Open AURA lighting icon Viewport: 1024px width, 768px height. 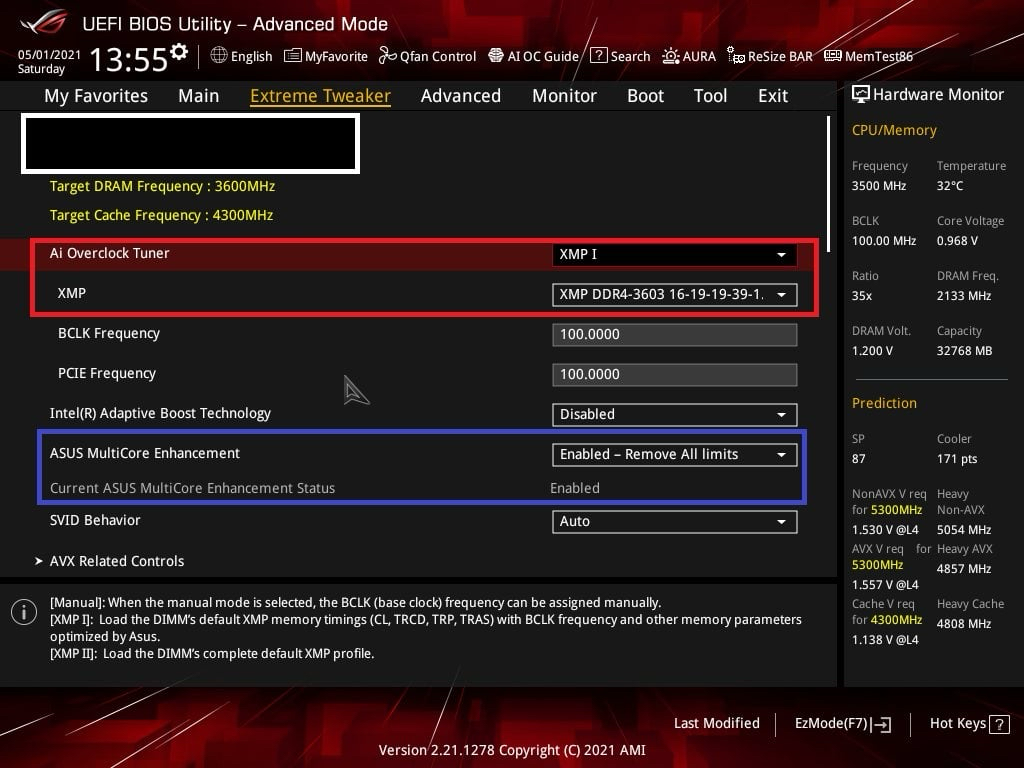coord(671,56)
